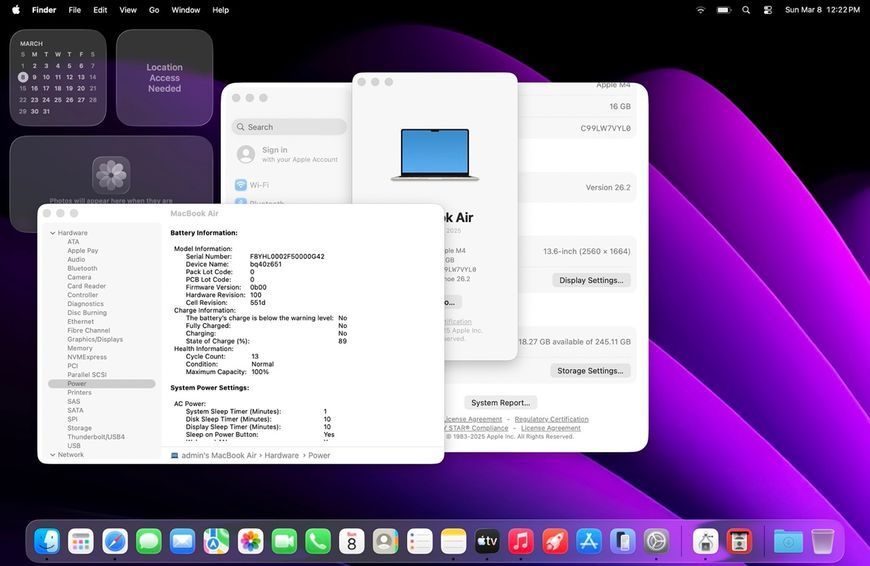Open Safari from the dock
Image resolution: width=870 pixels, height=566 pixels.
tap(115, 541)
